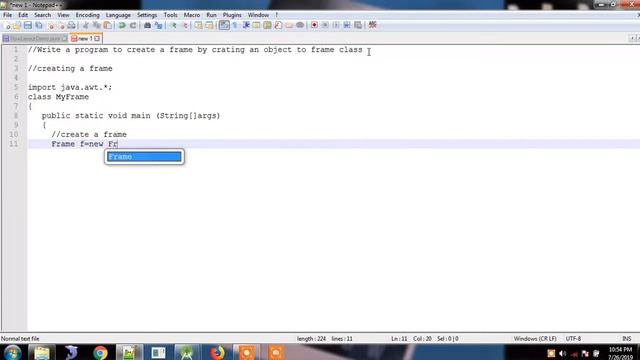Open a file using toolbar folder icon
640x360 pixels.
tap(17, 25)
